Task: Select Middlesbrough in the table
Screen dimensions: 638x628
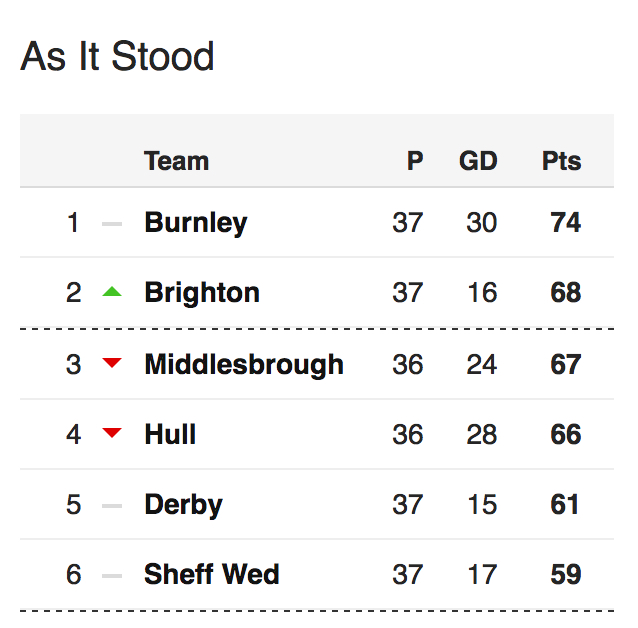Action: click(x=244, y=364)
